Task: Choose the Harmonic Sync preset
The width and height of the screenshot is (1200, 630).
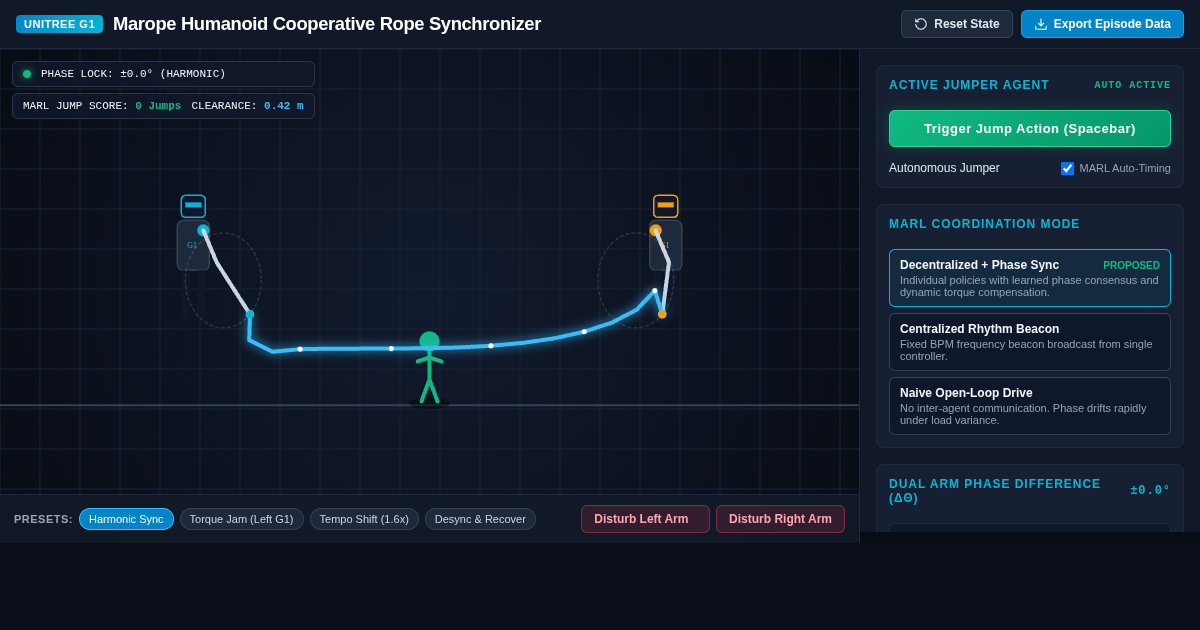Action: [126, 519]
